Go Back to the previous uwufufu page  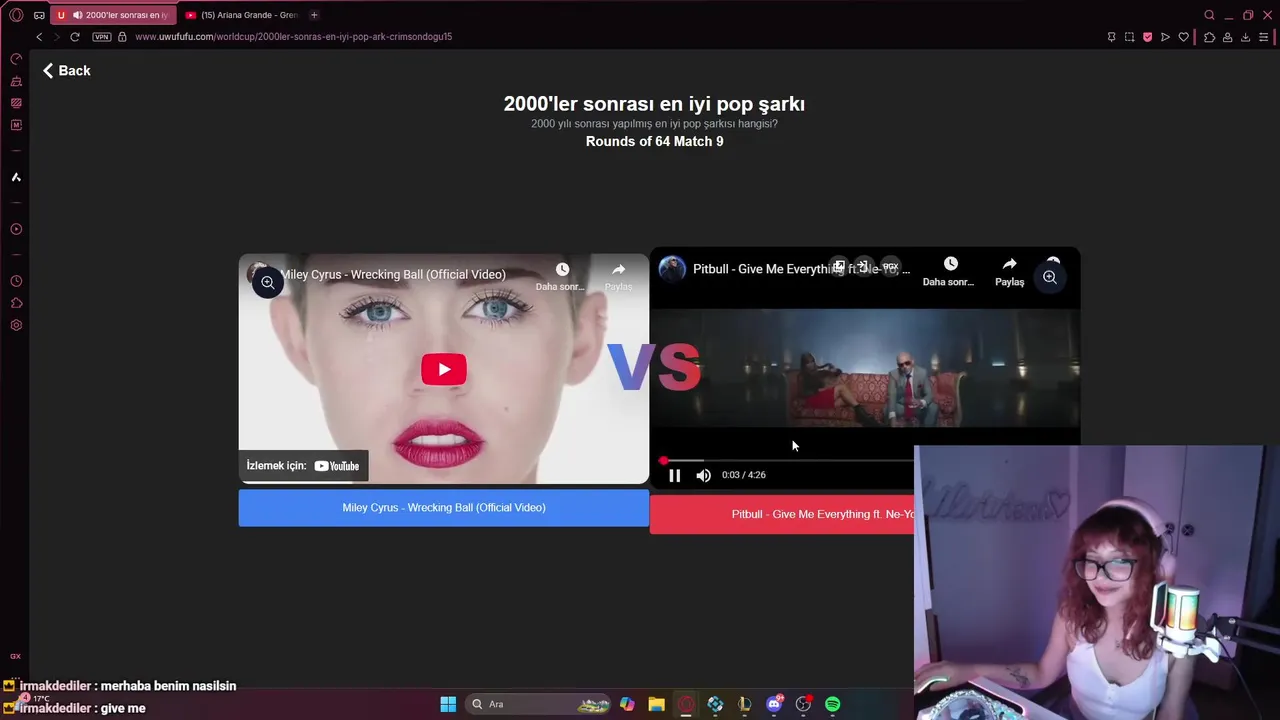tap(66, 71)
